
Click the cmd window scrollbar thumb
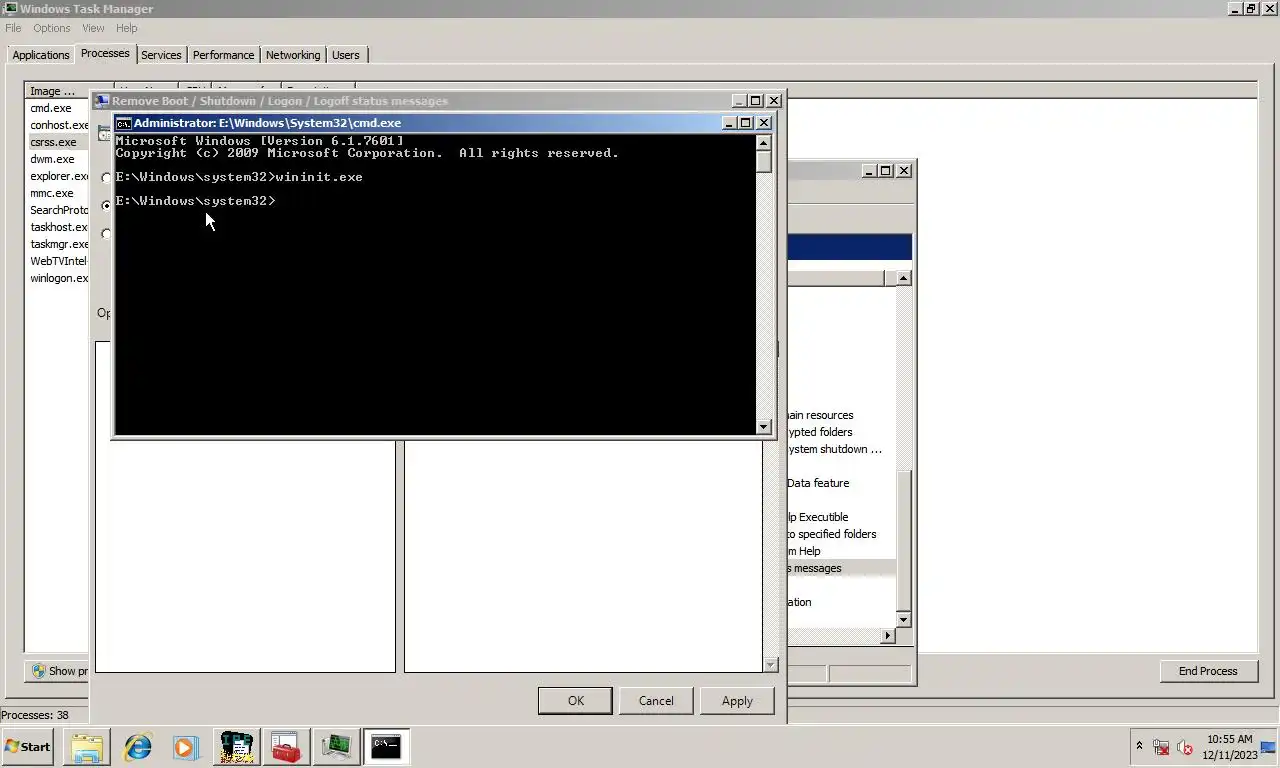click(764, 162)
